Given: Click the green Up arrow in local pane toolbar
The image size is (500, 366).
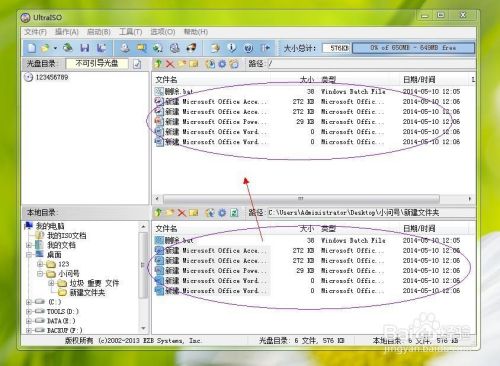Looking at the screenshot, I should point(158,212).
